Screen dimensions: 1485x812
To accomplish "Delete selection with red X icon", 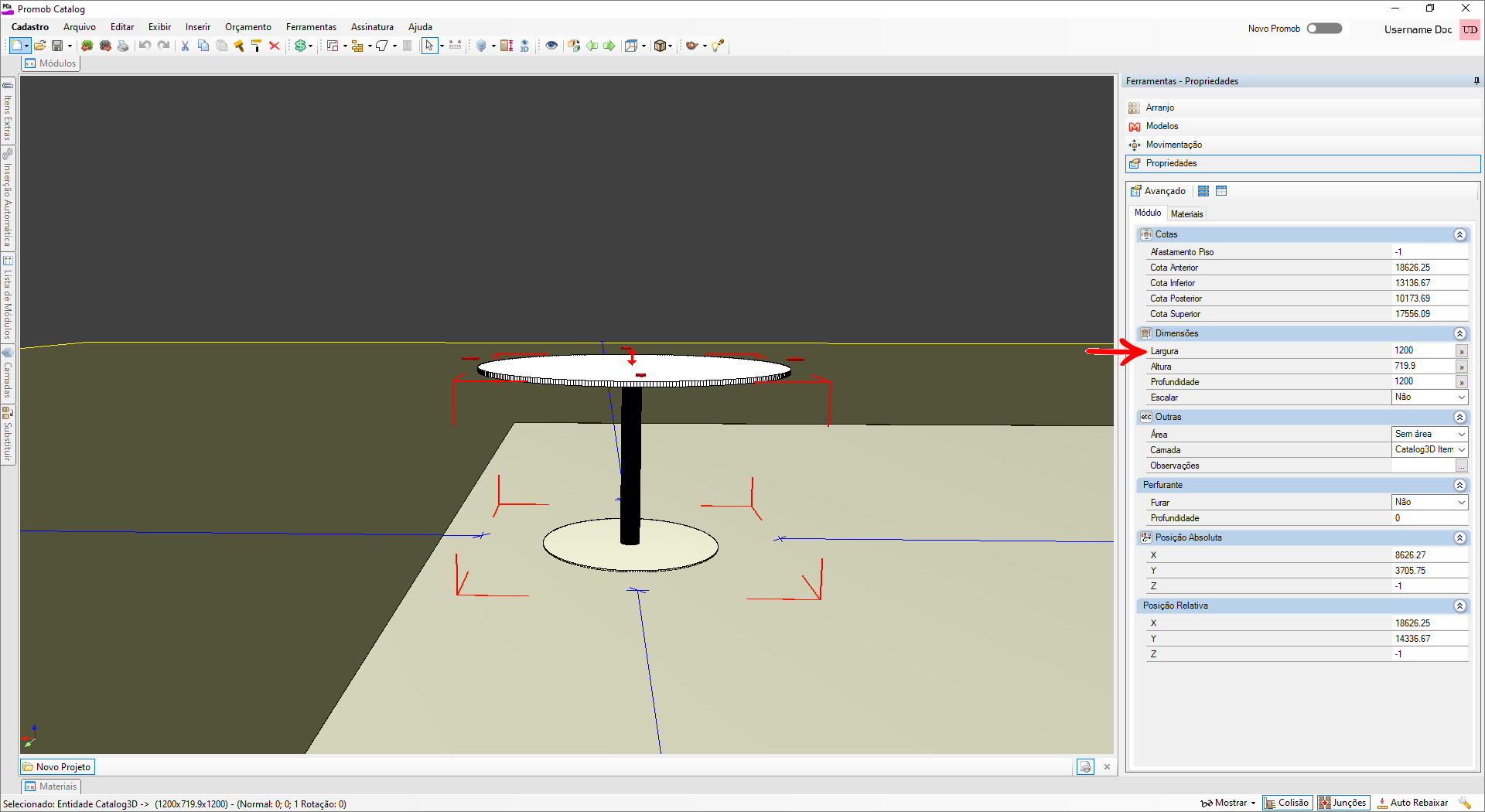I will pos(274,46).
